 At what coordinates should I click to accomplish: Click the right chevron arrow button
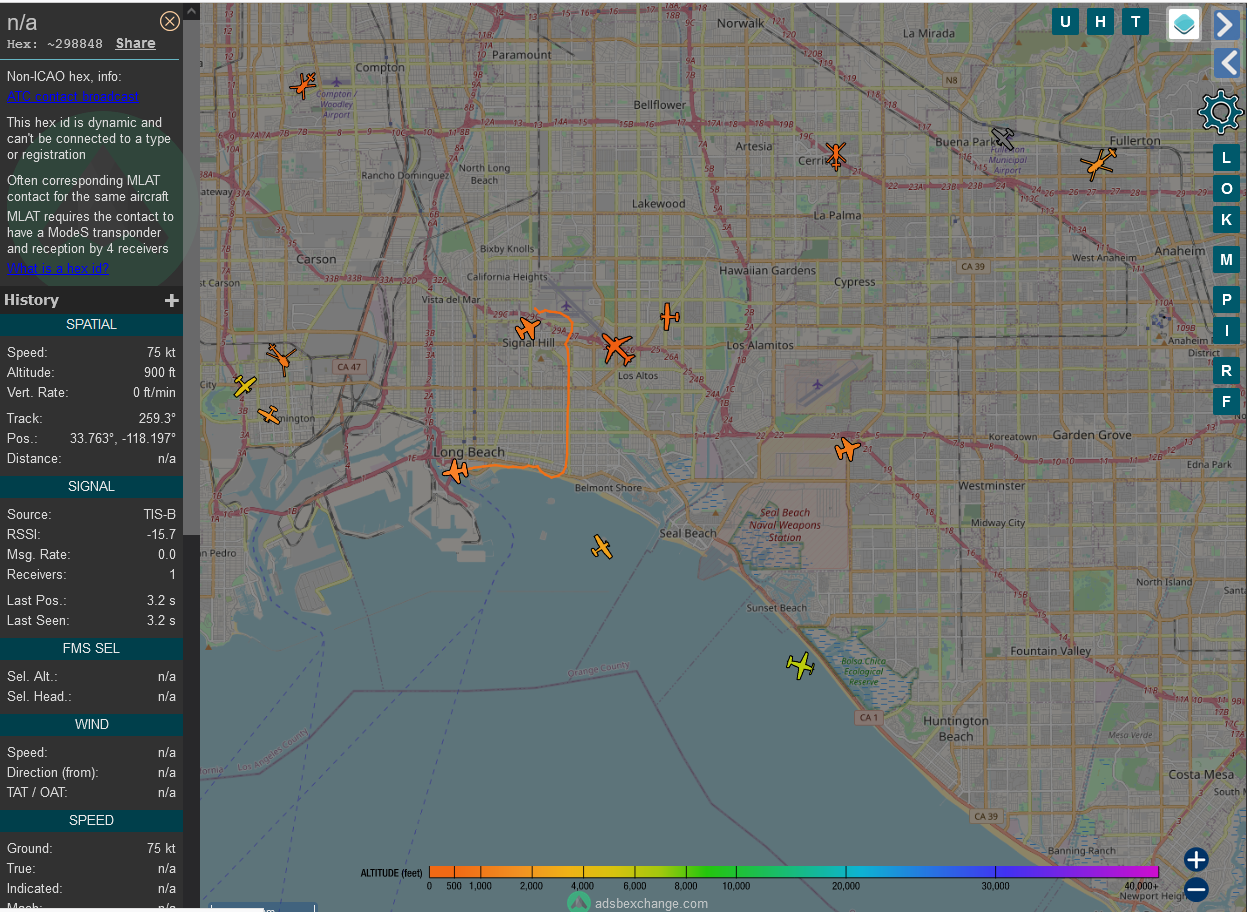1227,24
